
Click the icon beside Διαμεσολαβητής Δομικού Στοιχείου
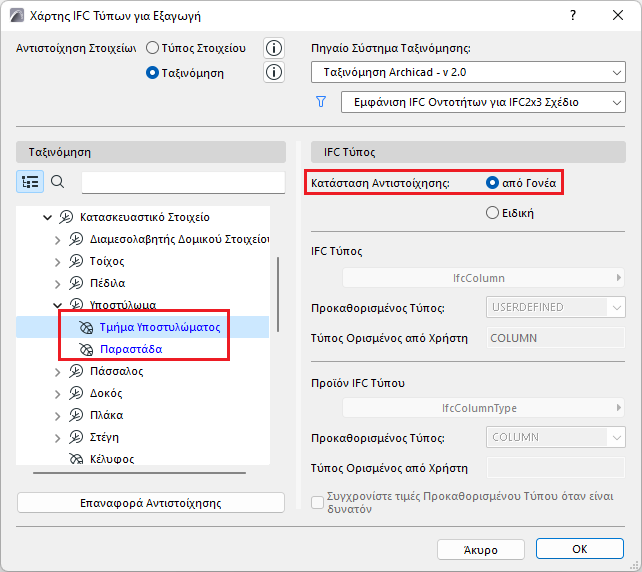pyautogui.click(x=76, y=239)
